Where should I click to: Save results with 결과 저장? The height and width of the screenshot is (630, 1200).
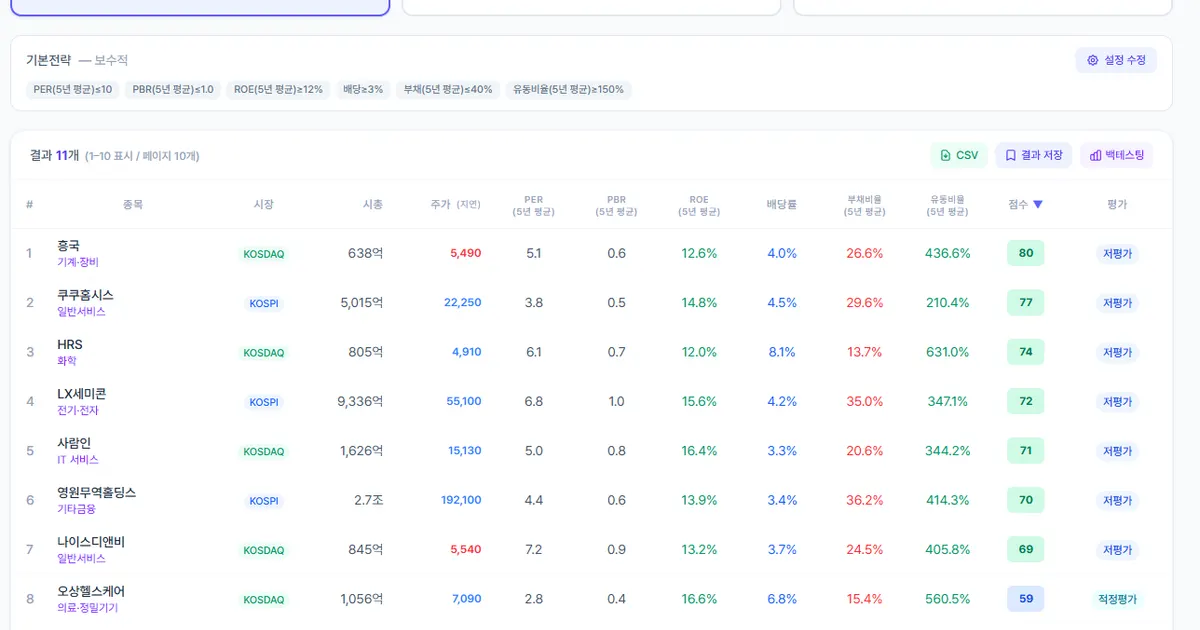pos(1033,155)
